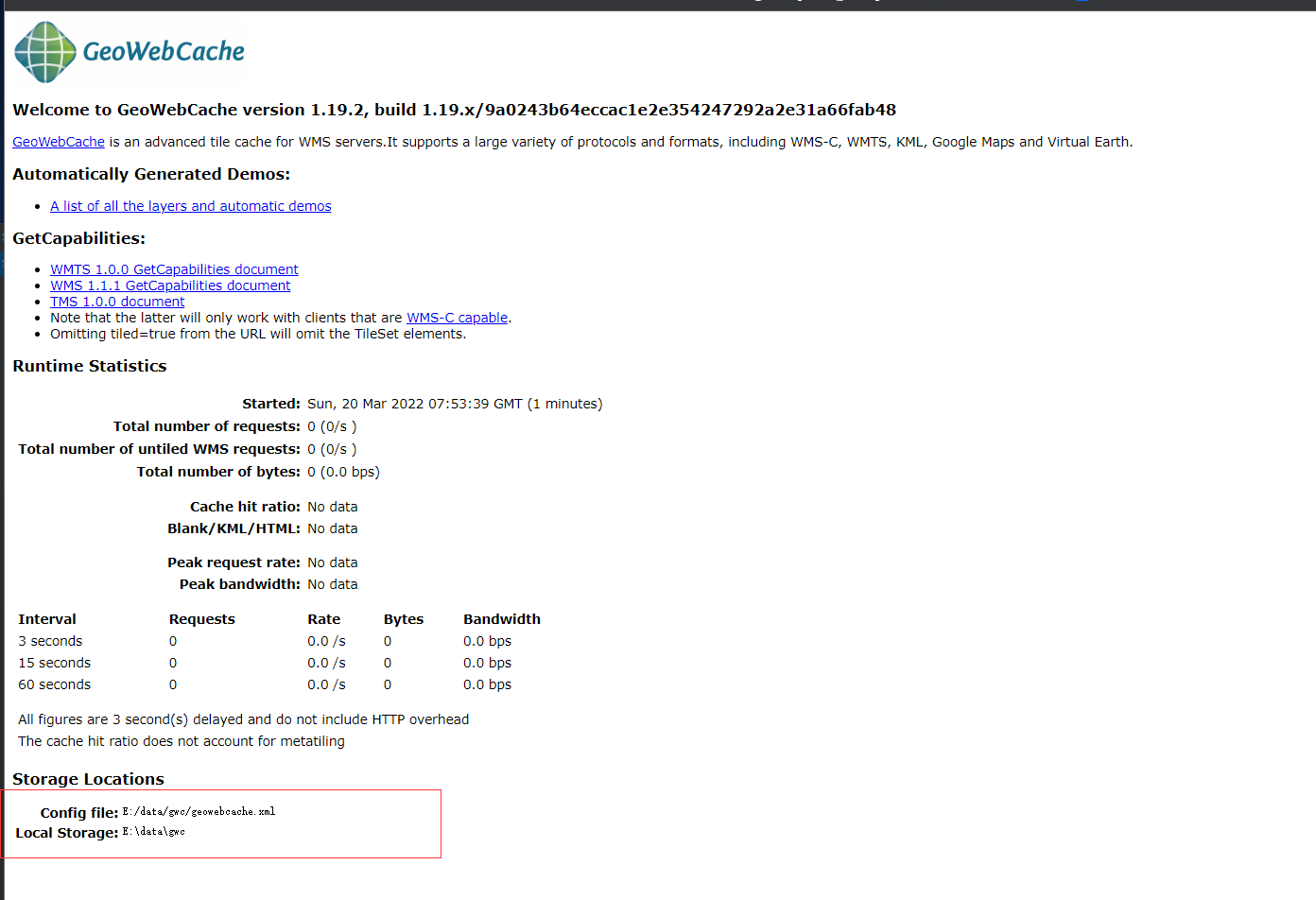Image resolution: width=1316 pixels, height=900 pixels.
Task: Click the Welcome to GeoWebCache version heading
Action: 454,110
